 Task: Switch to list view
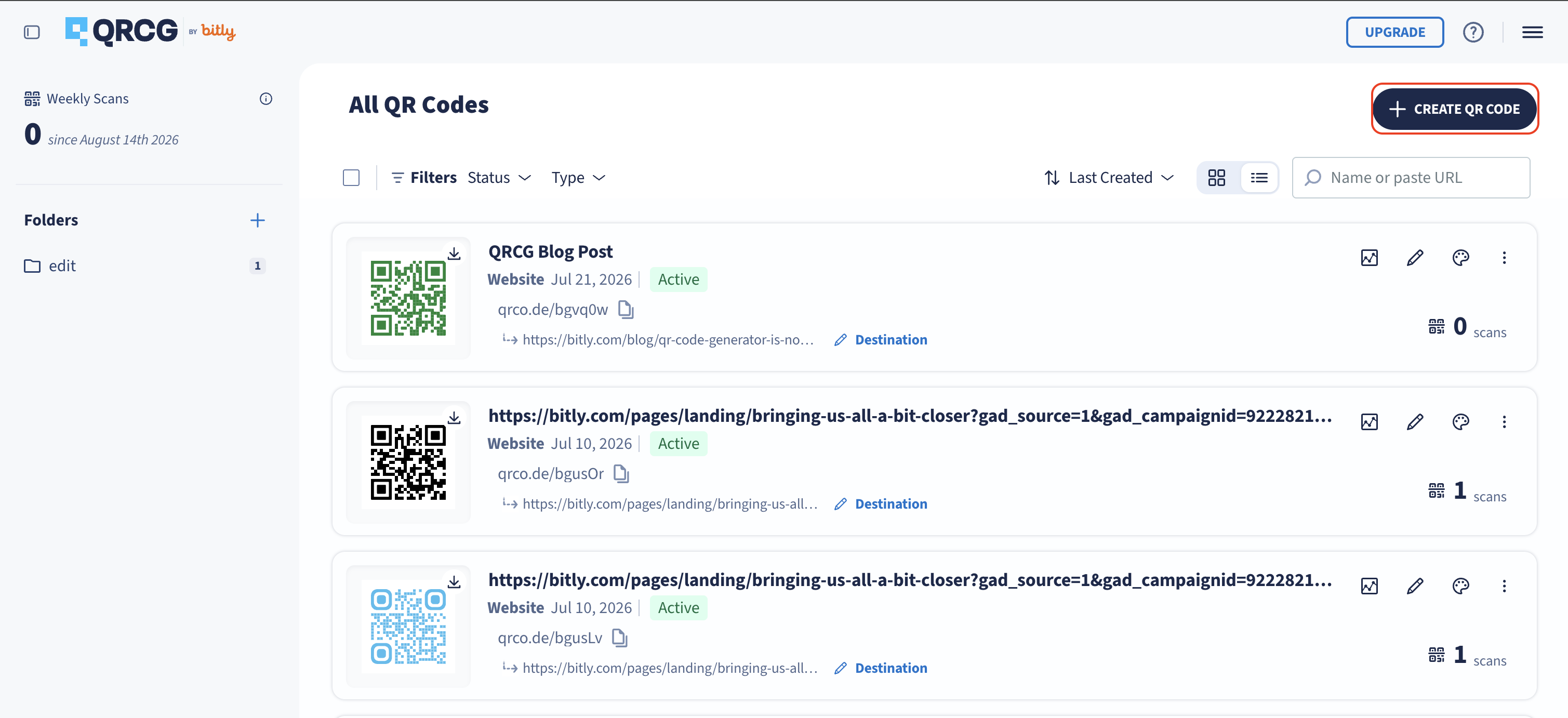(1259, 178)
